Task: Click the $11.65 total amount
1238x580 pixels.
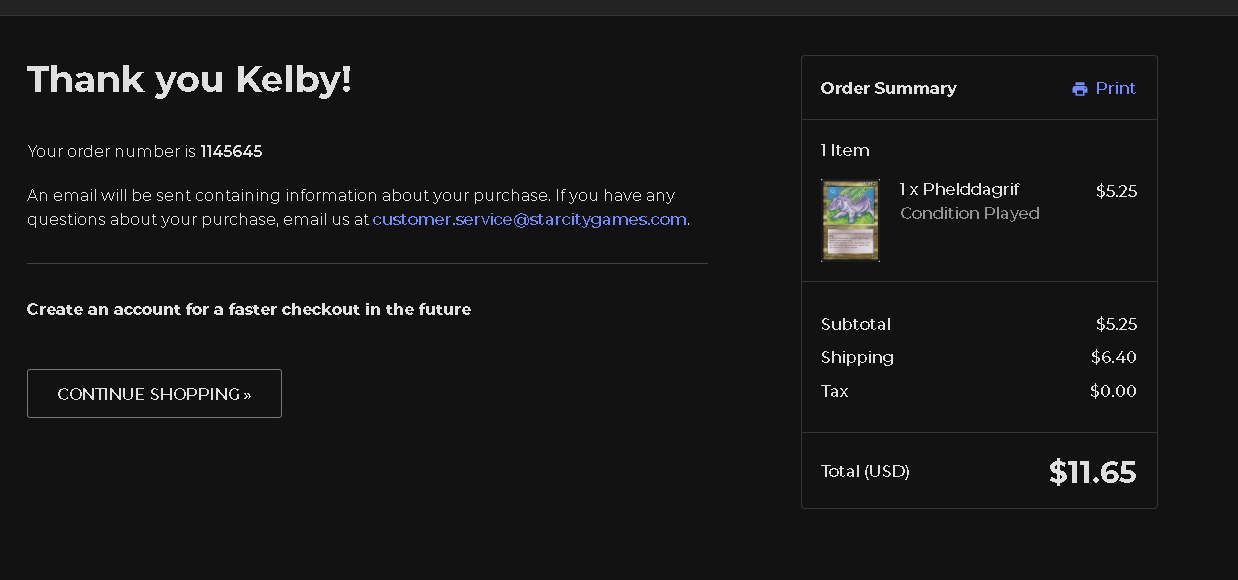Action: point(1092,472)
